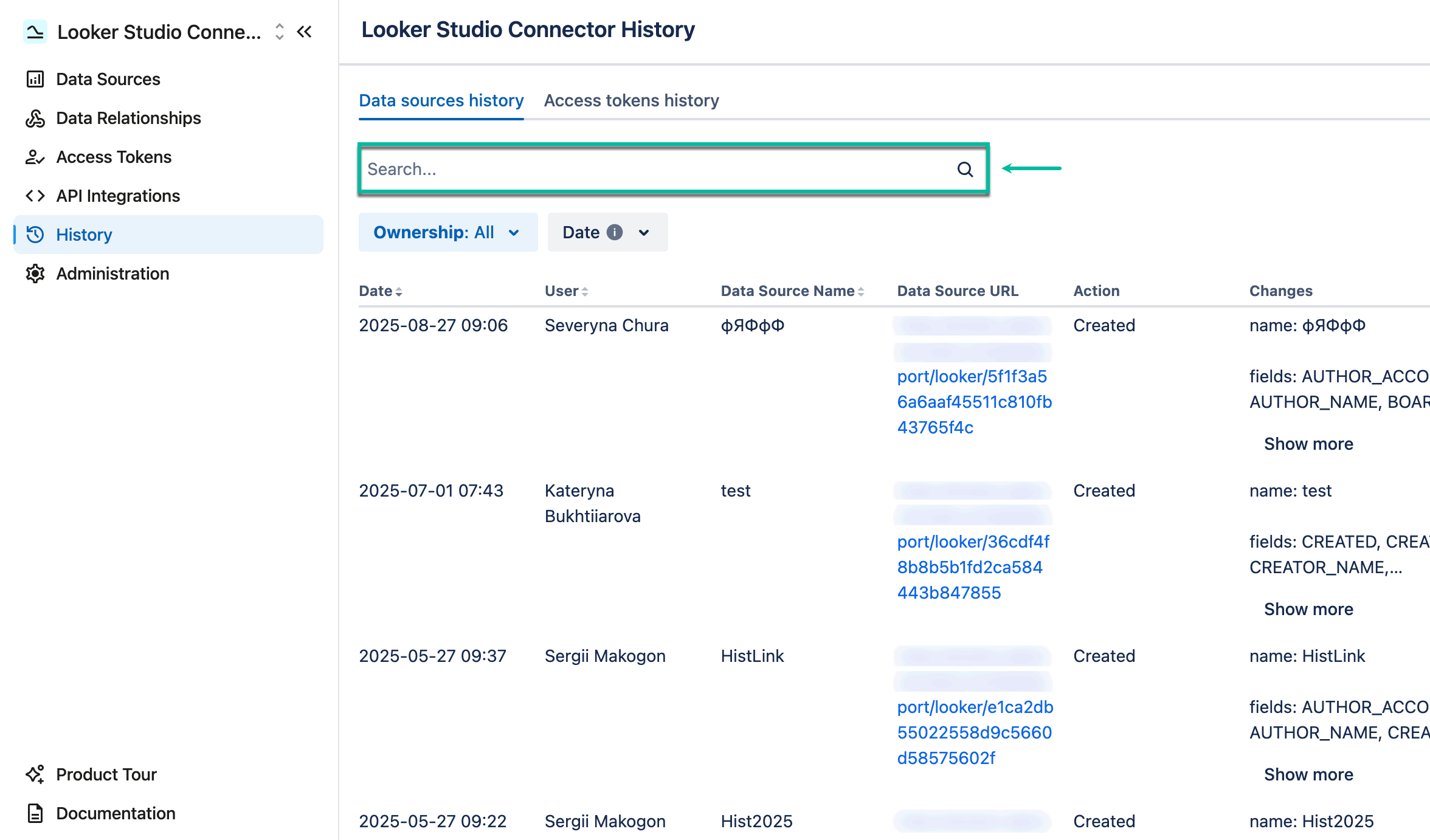Click the Access Tokens person icon

[x=35, y=157]
